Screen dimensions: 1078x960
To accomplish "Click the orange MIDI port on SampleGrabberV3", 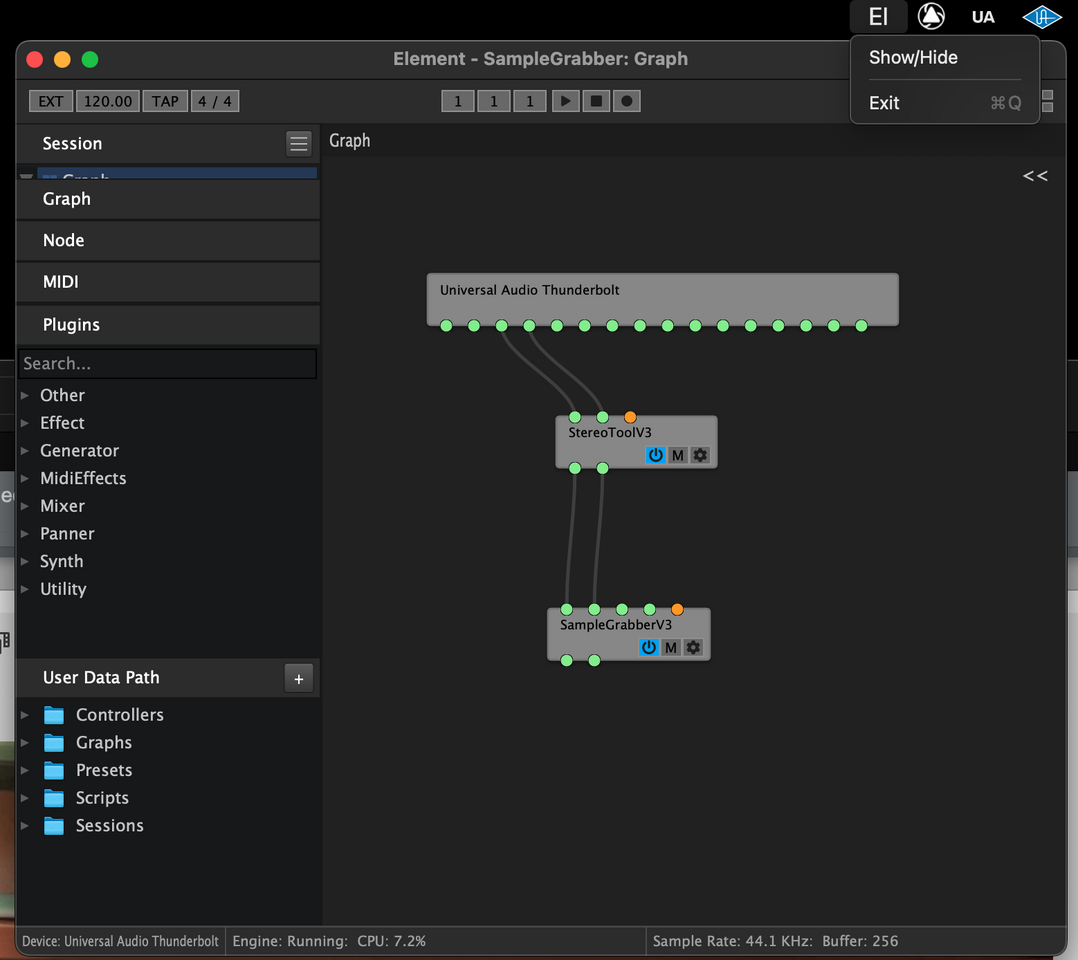I will [677, 609].
